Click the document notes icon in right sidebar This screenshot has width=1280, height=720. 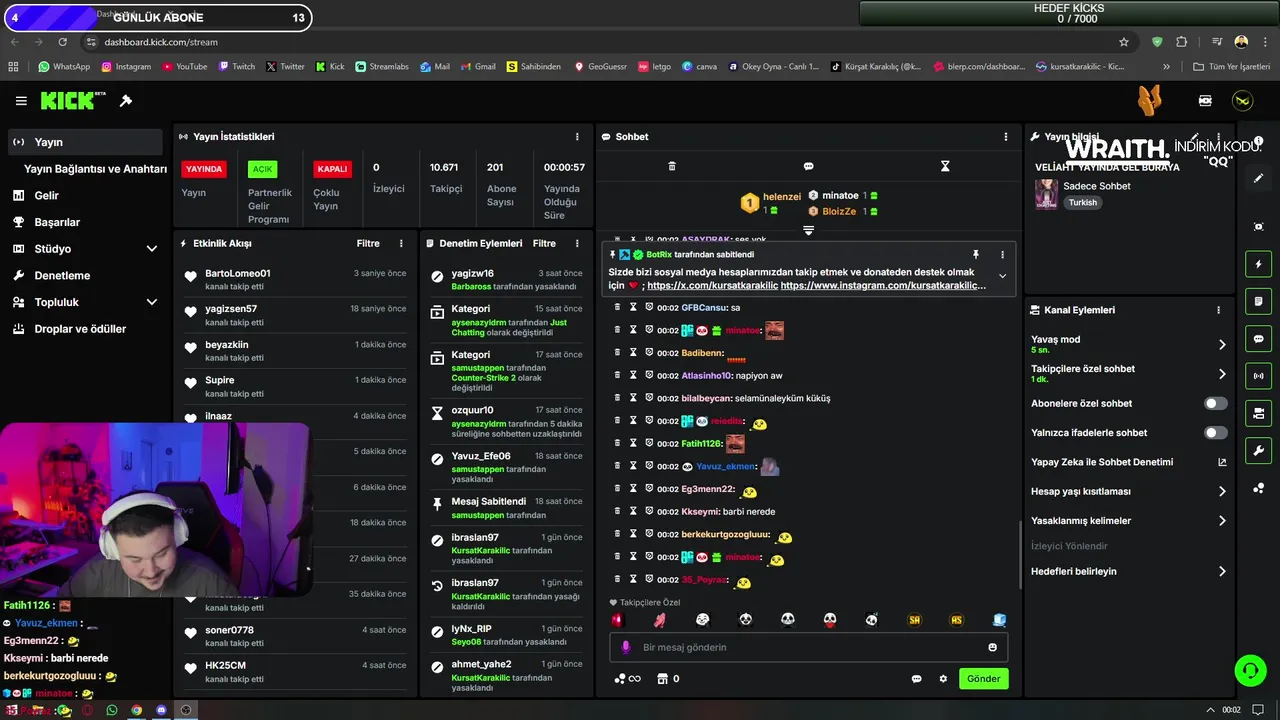pyautogui.click(x=1258, y=301)
